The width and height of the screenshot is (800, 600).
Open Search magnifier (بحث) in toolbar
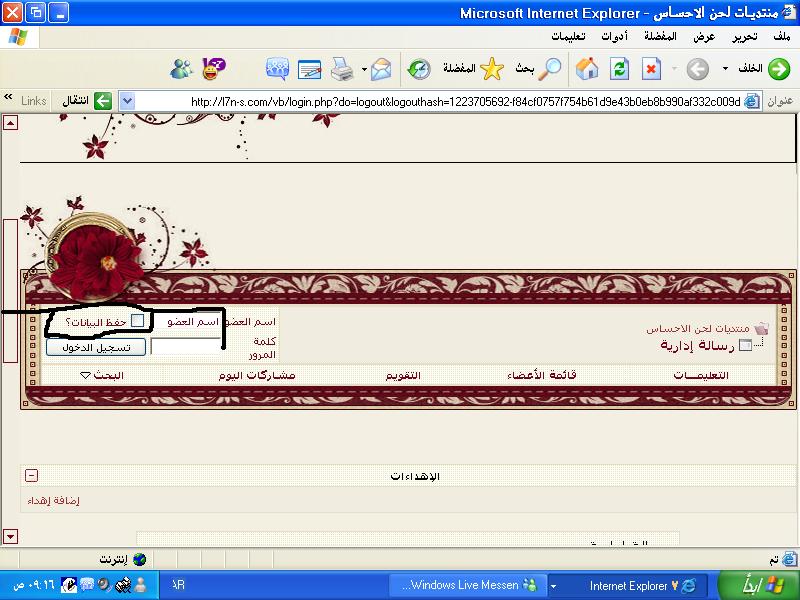pos(538,69)
